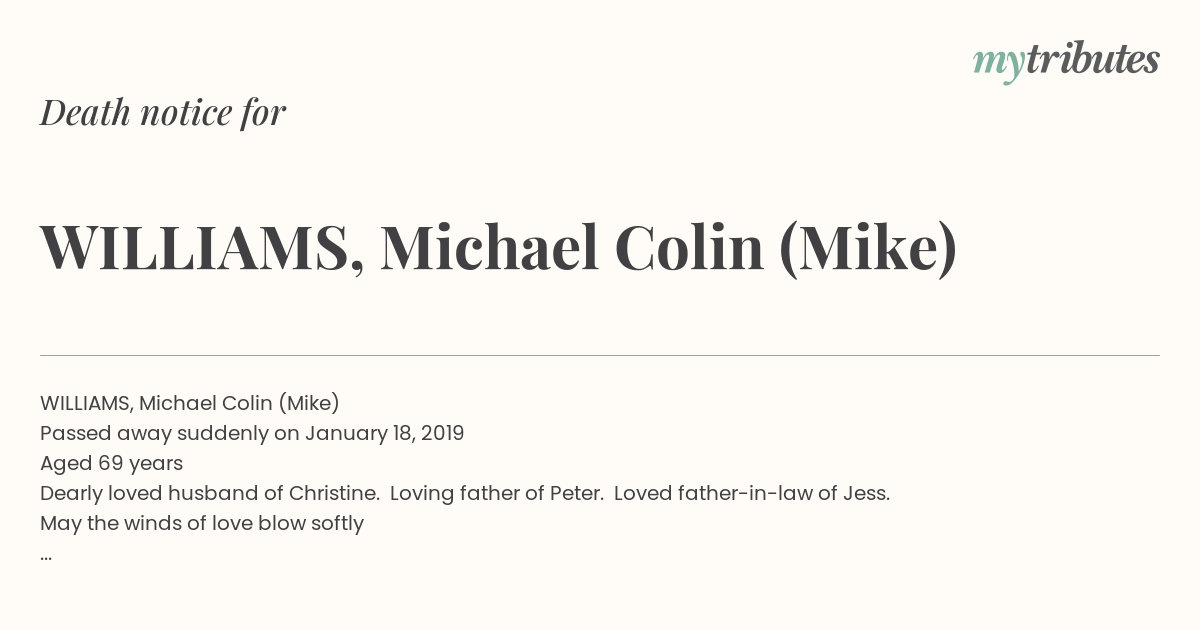
Task: Expand the truncated text ellipsis
Action: tap(46, 555)
